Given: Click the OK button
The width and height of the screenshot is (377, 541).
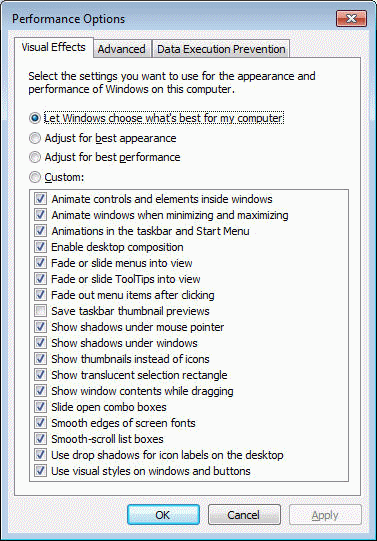Looking at the screenshot, I should (x=163, y=515).
